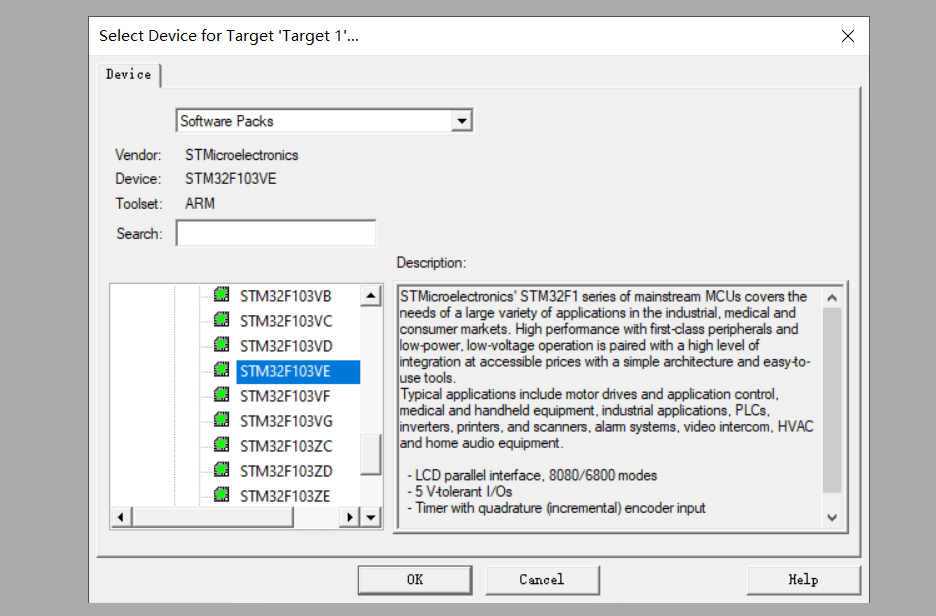Screen dimensions: 936x616
Task: Select device STM32F103VG in the tree
Action: click(286, 422)
